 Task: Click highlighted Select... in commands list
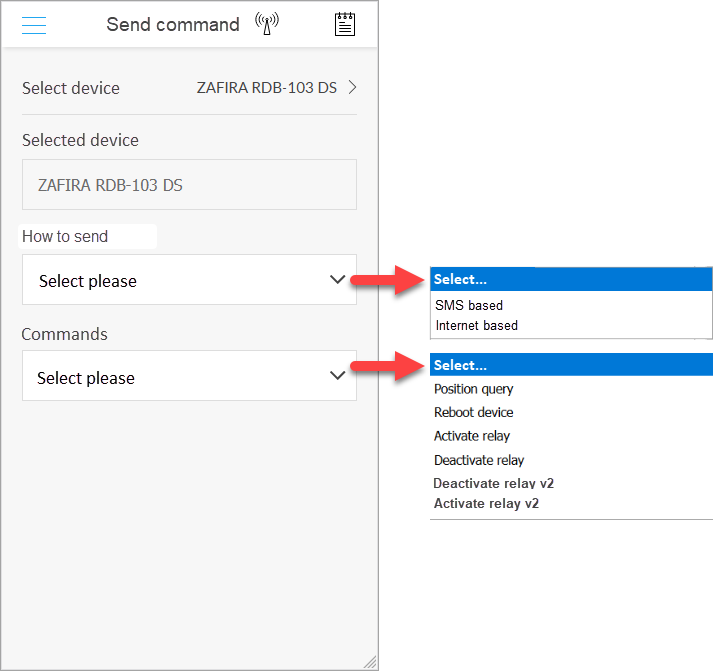click(571, 365)
